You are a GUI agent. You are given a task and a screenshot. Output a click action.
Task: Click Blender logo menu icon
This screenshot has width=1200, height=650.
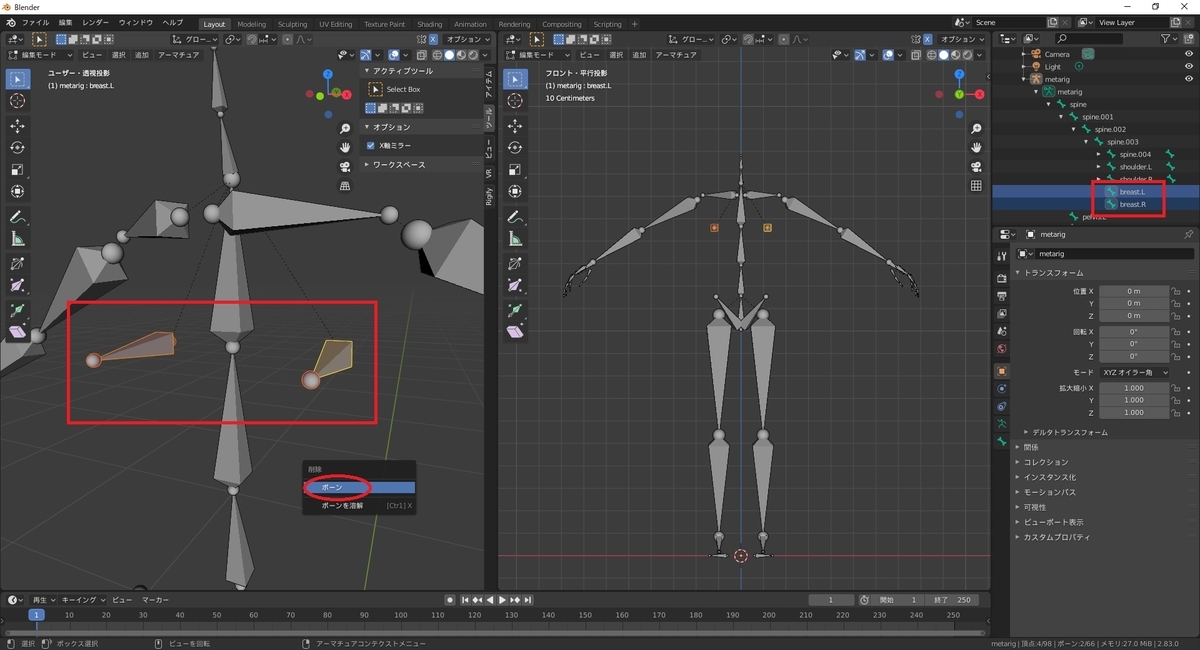point(10,22)
